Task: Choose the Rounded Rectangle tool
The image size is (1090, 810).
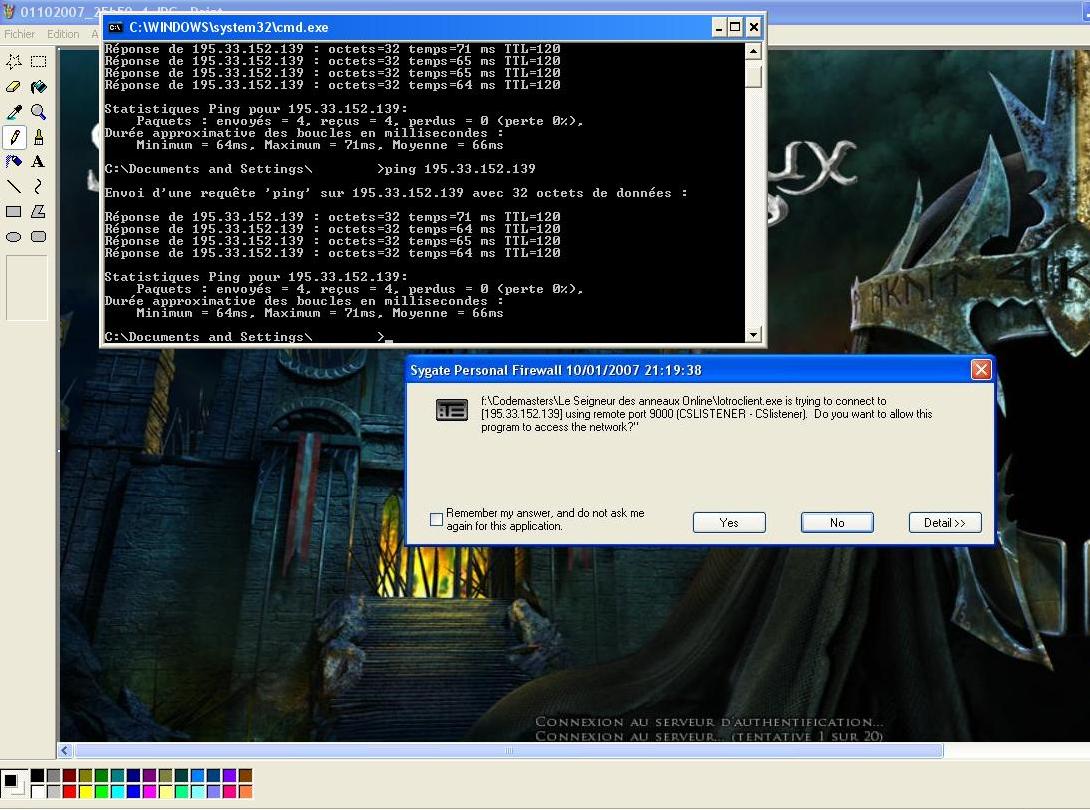Action: pyautogui.click(x=39, y=237)
